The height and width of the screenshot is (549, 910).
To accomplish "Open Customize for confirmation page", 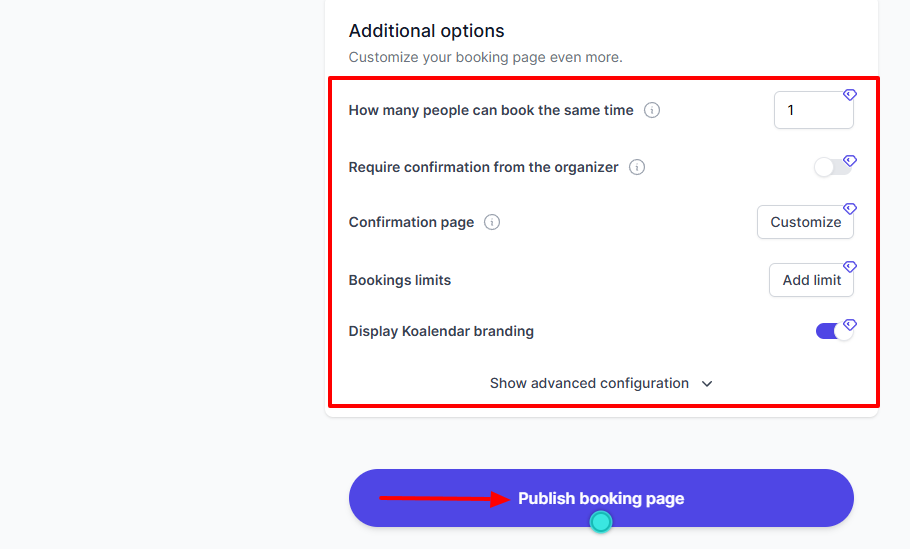I will [805, 222].
